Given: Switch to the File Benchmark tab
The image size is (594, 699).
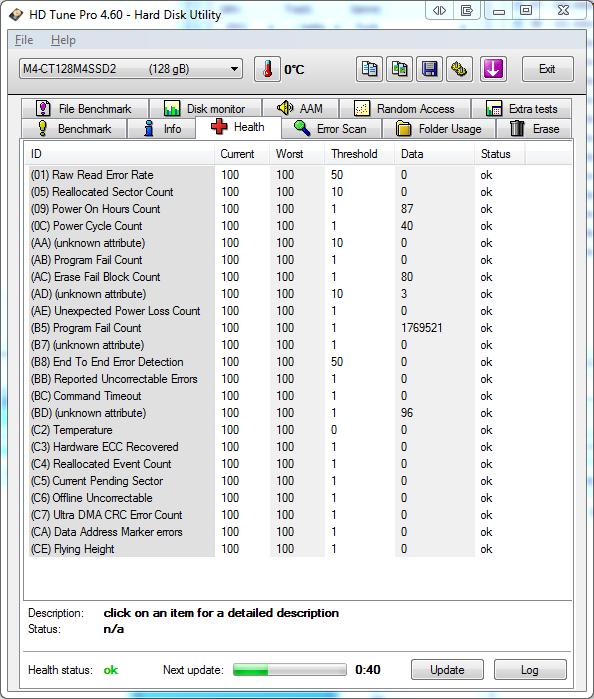Looking at the screenshot, I should pos(84,108).
